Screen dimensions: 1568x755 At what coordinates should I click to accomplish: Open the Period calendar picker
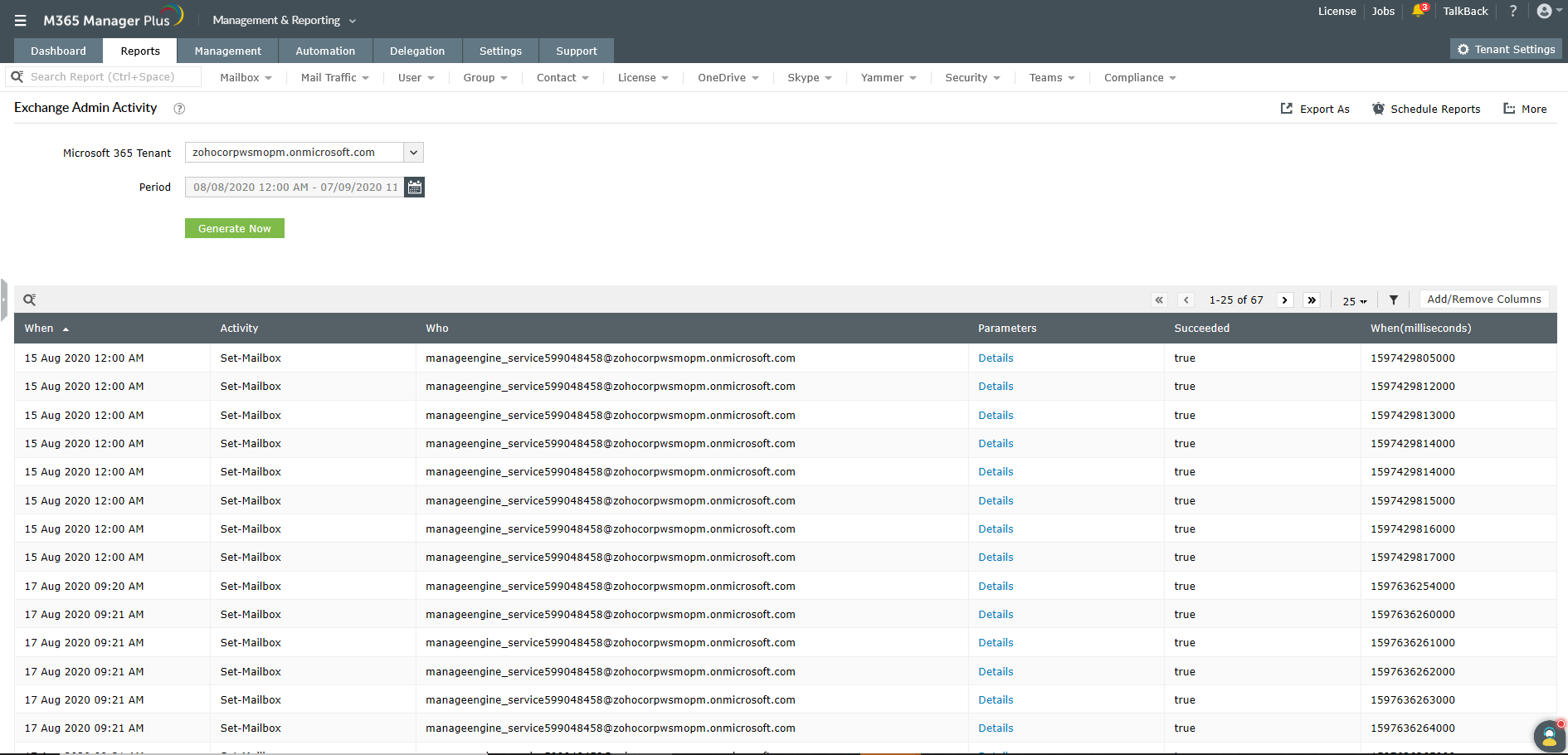tap(415, 187)
